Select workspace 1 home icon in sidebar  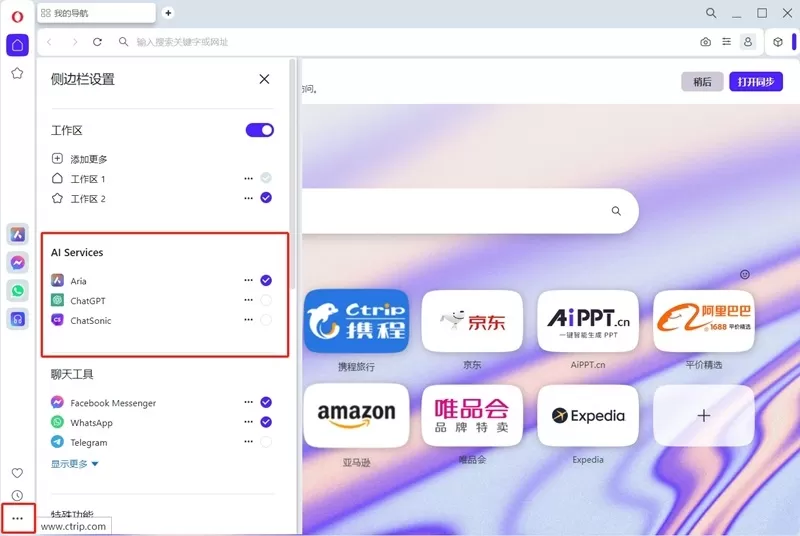(x=17, y=45)
